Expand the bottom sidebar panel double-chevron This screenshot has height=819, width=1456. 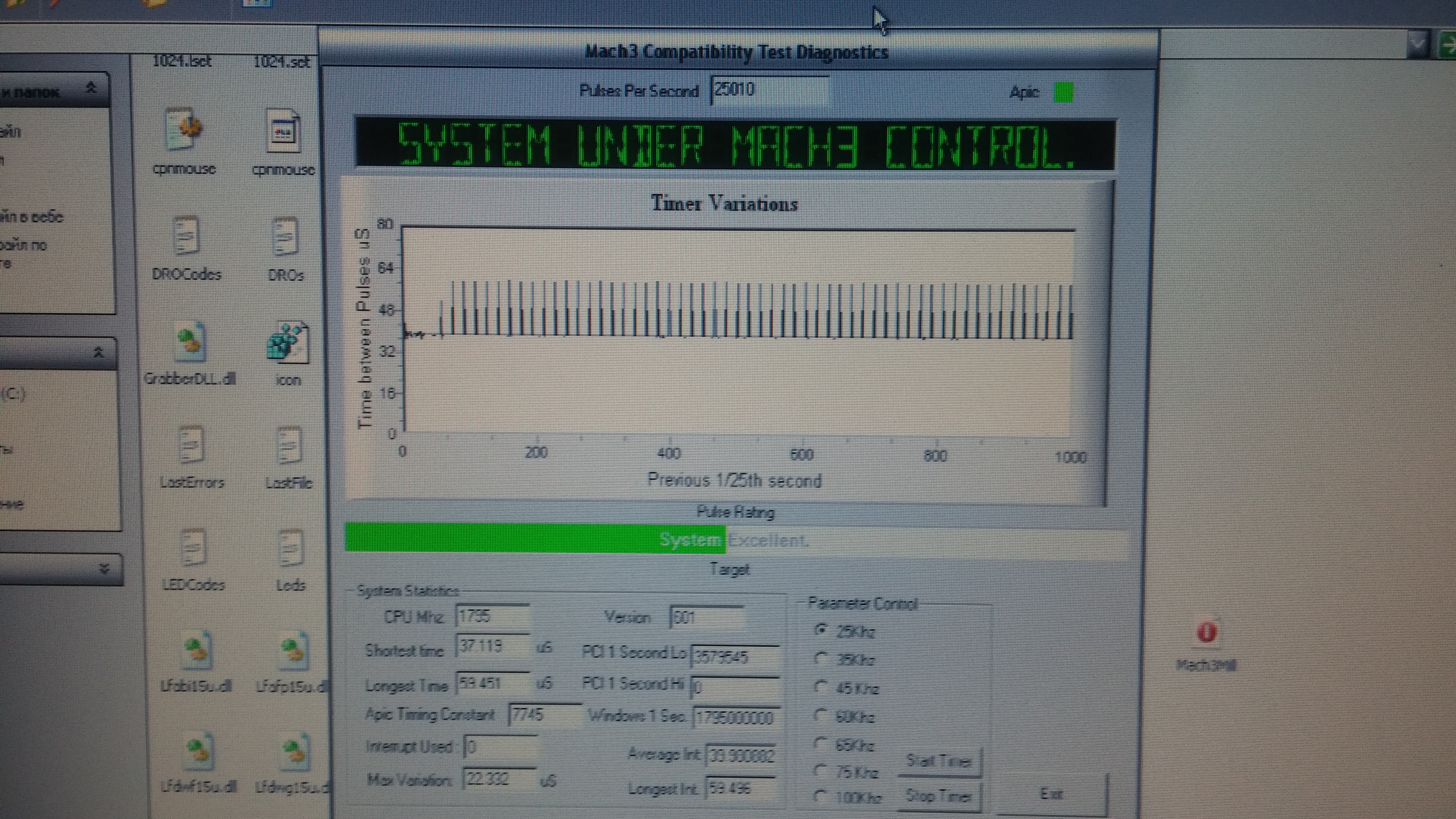104,569
